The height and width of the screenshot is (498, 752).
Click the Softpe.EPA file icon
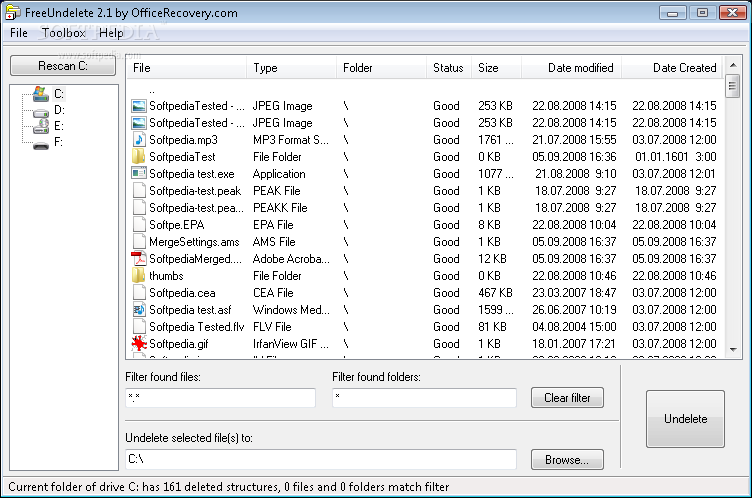(x=139, y=225)
